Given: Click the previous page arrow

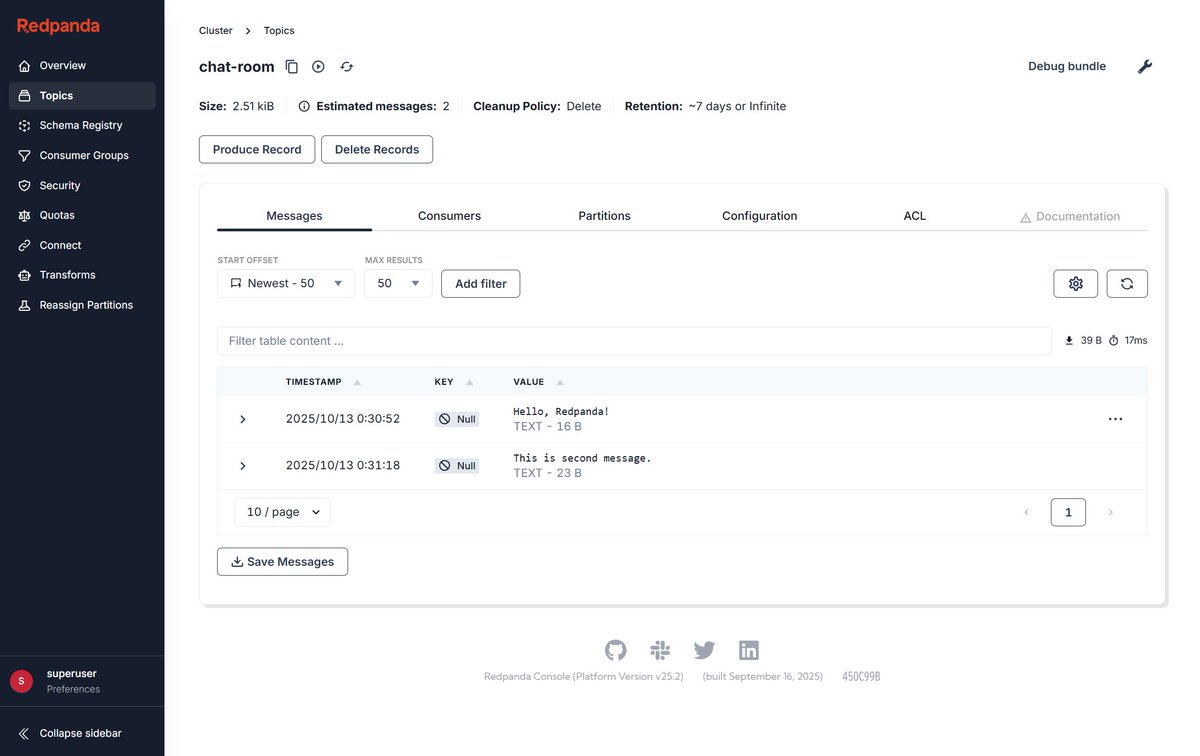Looking at the screenshot, I should point(1026,513).
